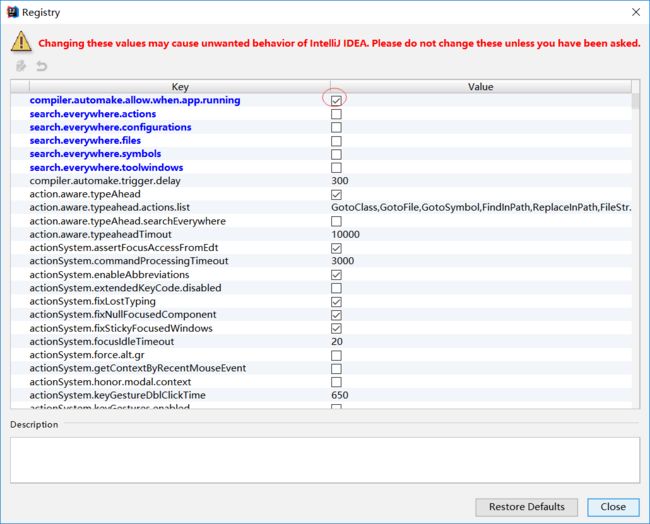Click value 10000 for typeaheadTimout
The height and width of the screenshot is (524, 650).
coord(345,234)
